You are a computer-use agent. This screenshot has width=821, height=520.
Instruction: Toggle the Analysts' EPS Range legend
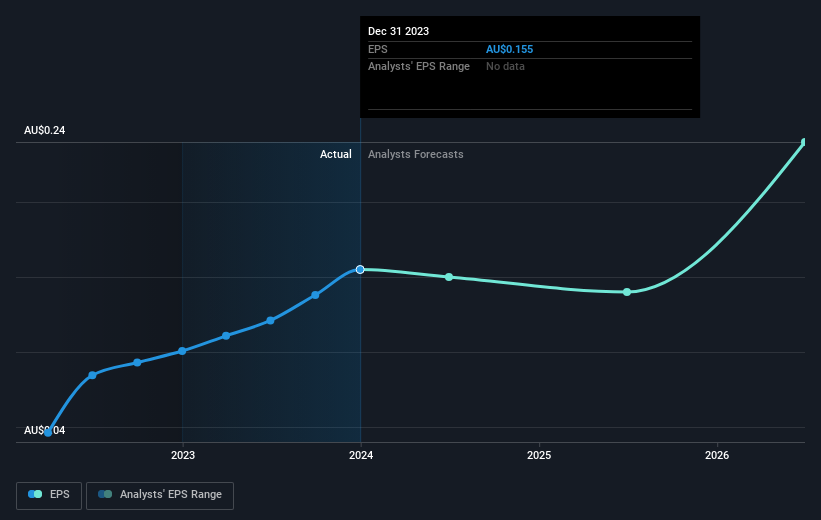tap(160, 495)
